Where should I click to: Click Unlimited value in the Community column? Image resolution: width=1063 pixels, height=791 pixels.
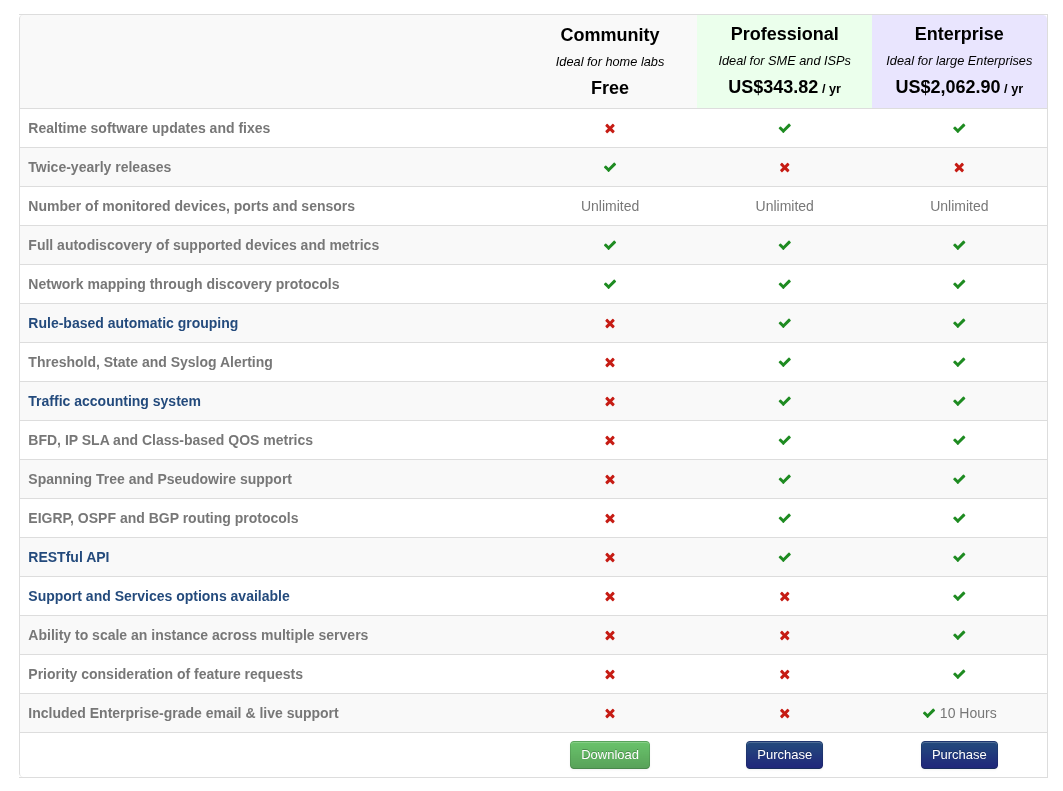(x=610, y=206)
